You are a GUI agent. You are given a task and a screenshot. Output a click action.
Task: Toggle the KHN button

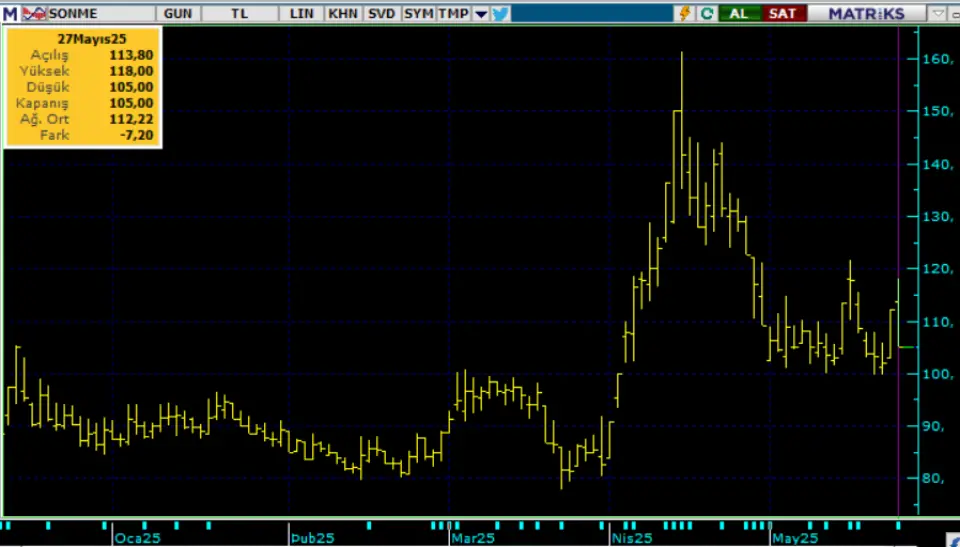tap(343, 13)
